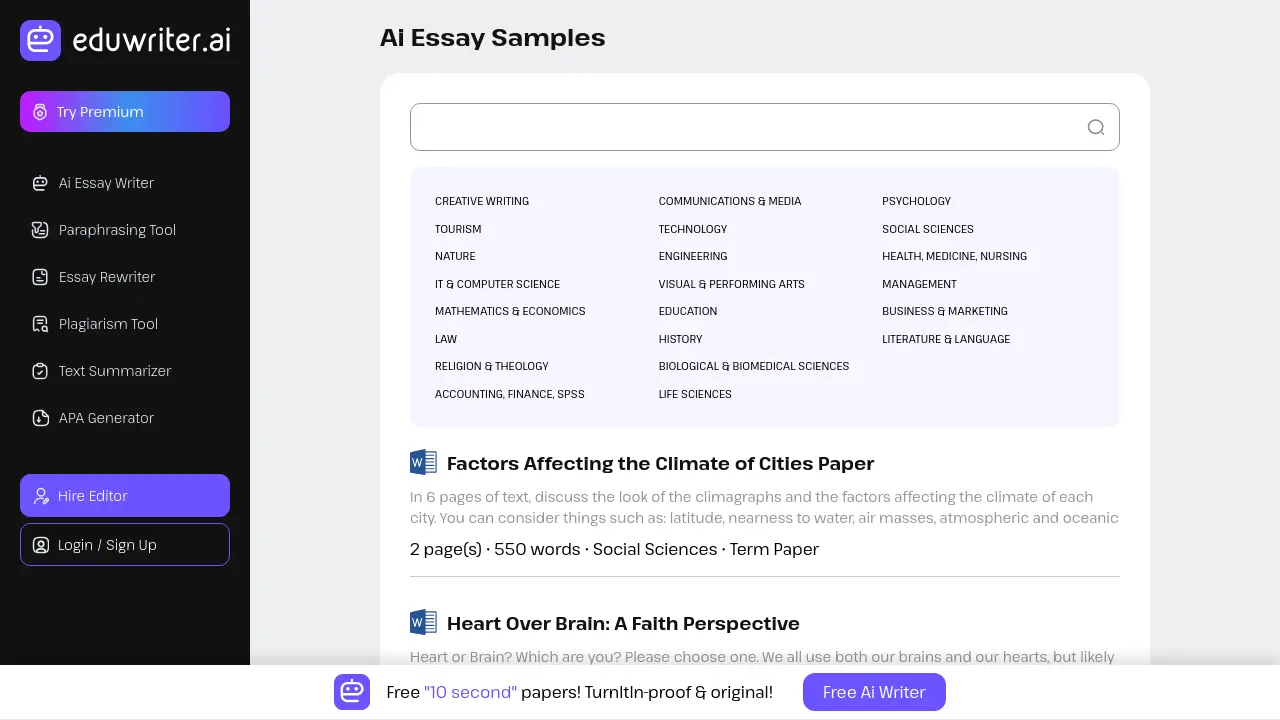The image size is (1280, 720).
Task: Open the Paraphrasing Tool from the sidebar
Action: point(39,230)
